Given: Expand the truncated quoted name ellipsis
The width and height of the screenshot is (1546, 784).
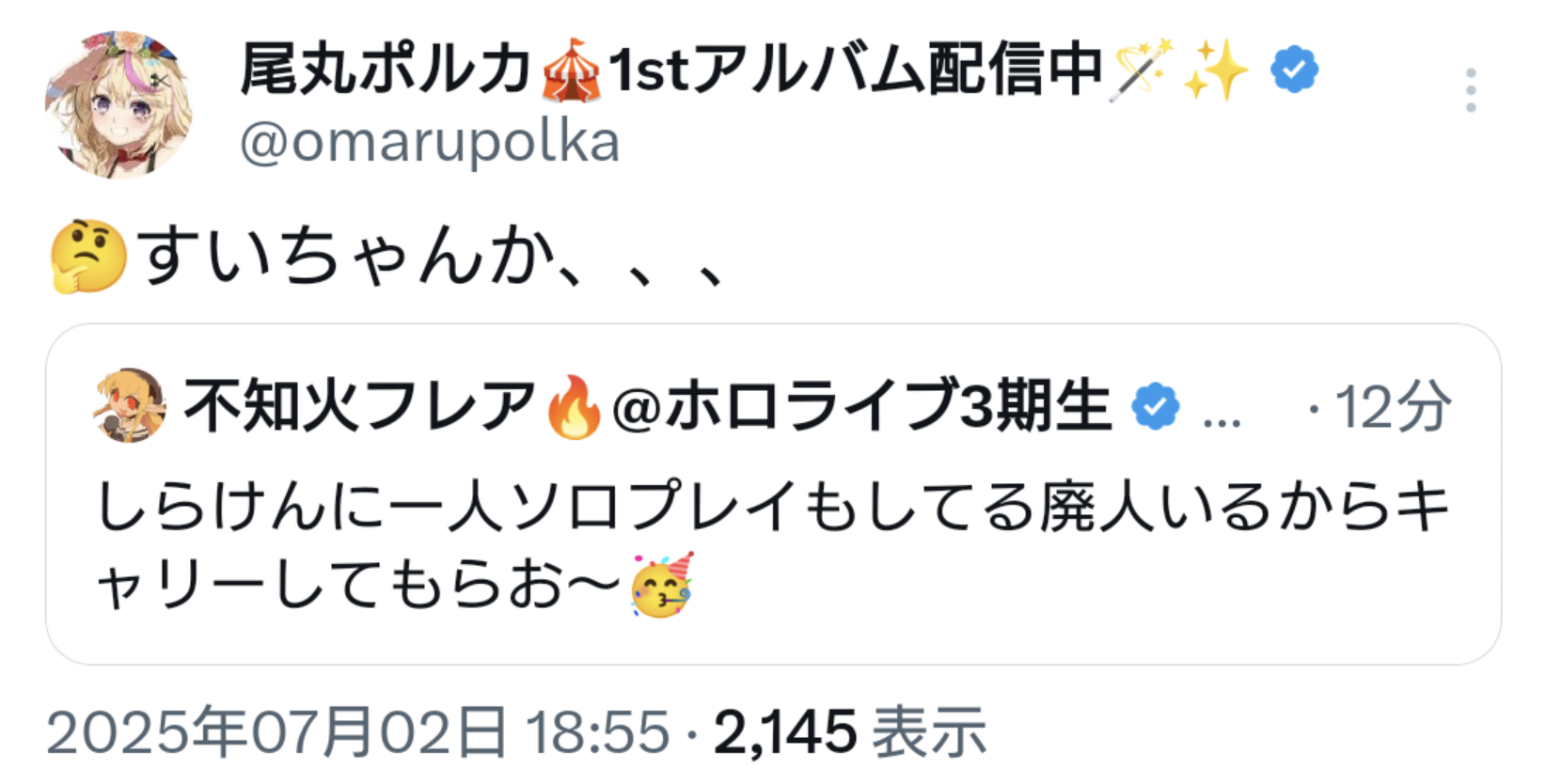Looking at the screenshot, I should (1222, 419).
